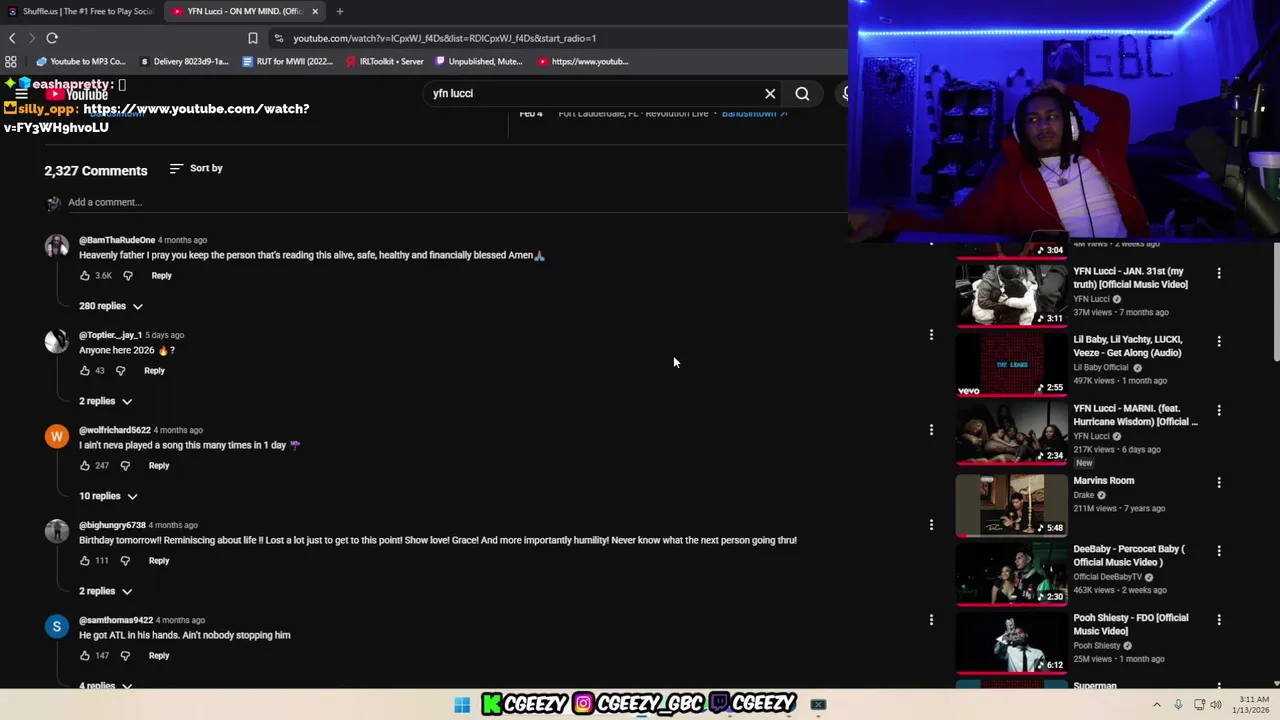Open options menu for @Toptier._.jay_1 comment
Image resolution: width=1280 pixels, height=720 pixels.
[x=931, y=335]
